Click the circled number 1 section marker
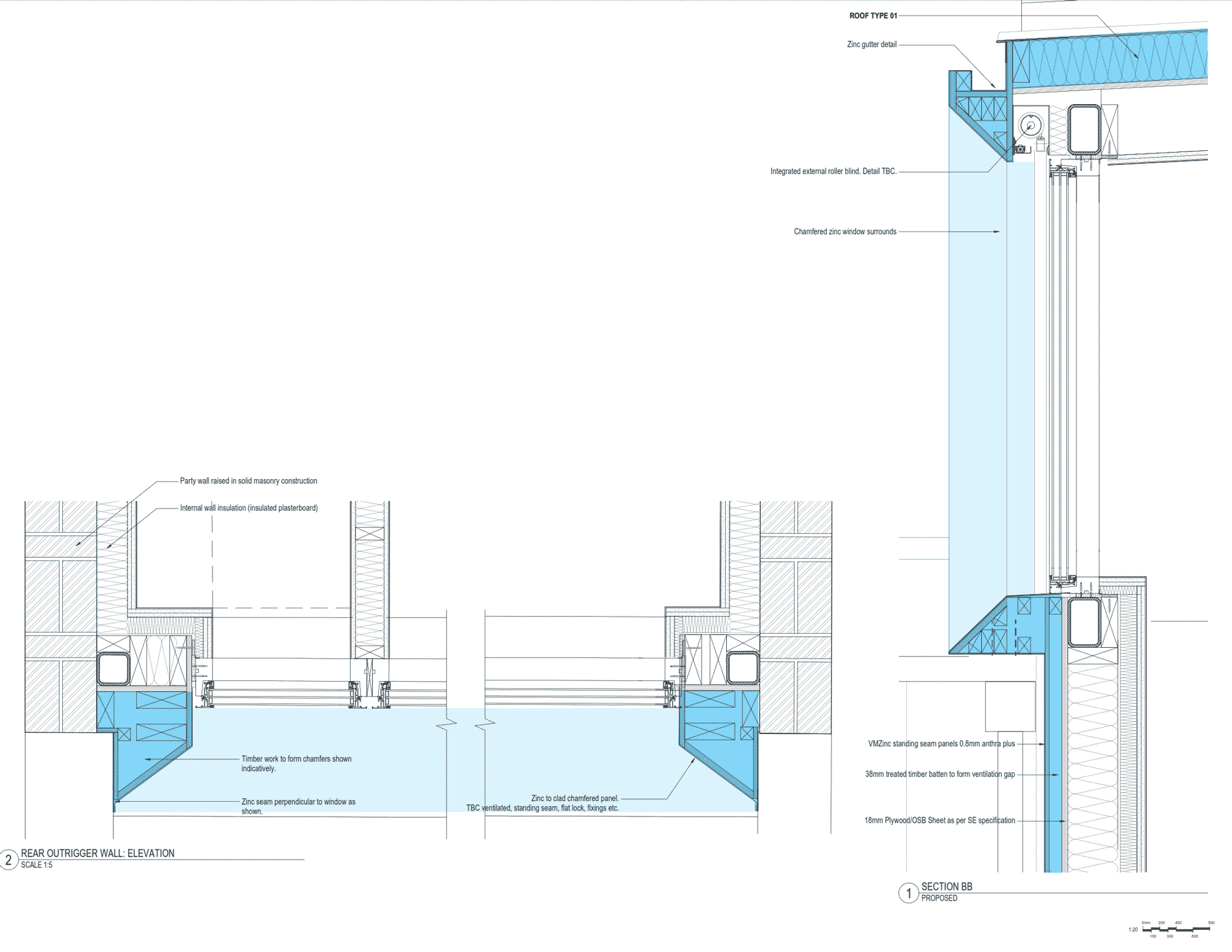Viewport: 1232px width, 952px height. point(909,893)
